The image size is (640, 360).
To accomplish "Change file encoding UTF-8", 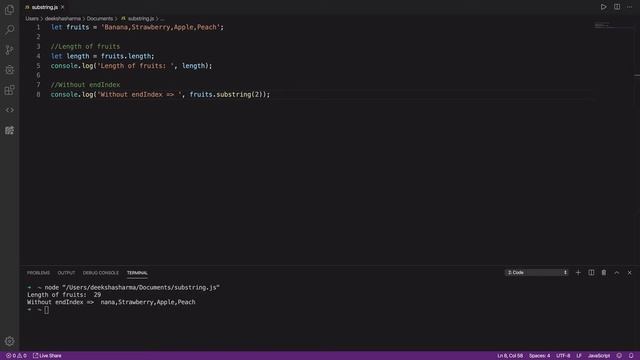I will (563, 356).
